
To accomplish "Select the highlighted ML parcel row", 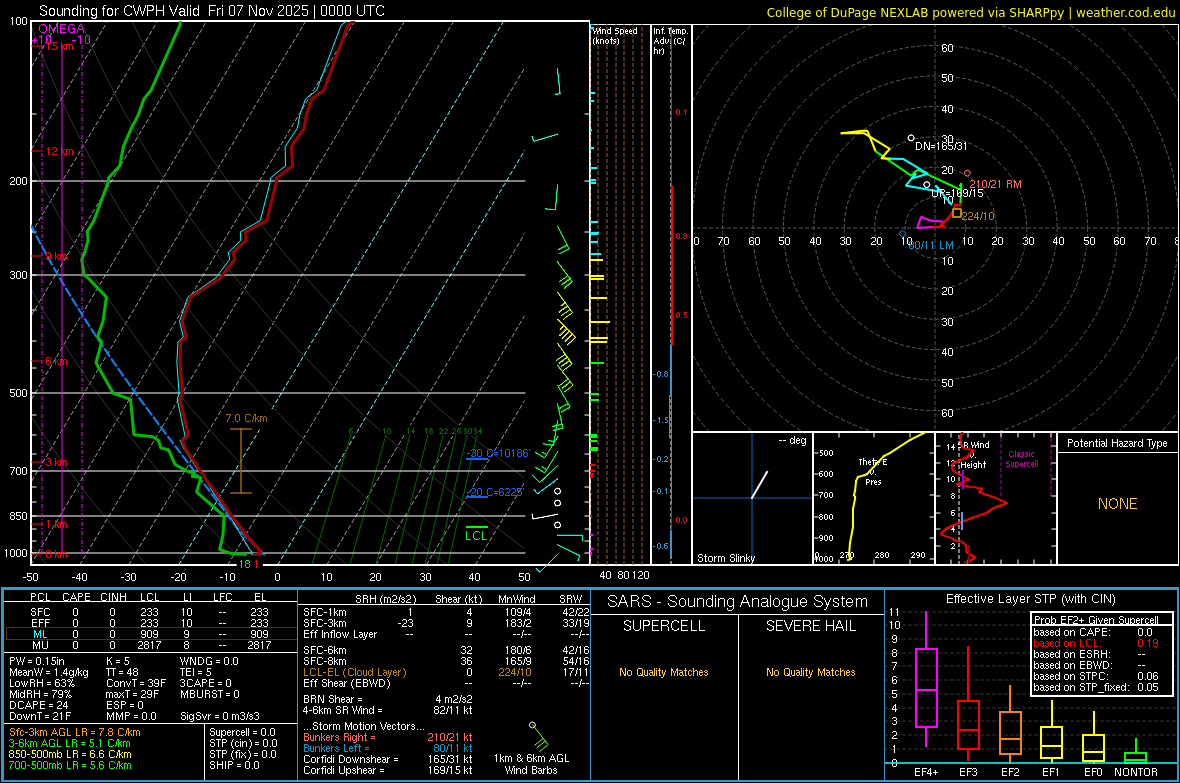I will [151, 634].
